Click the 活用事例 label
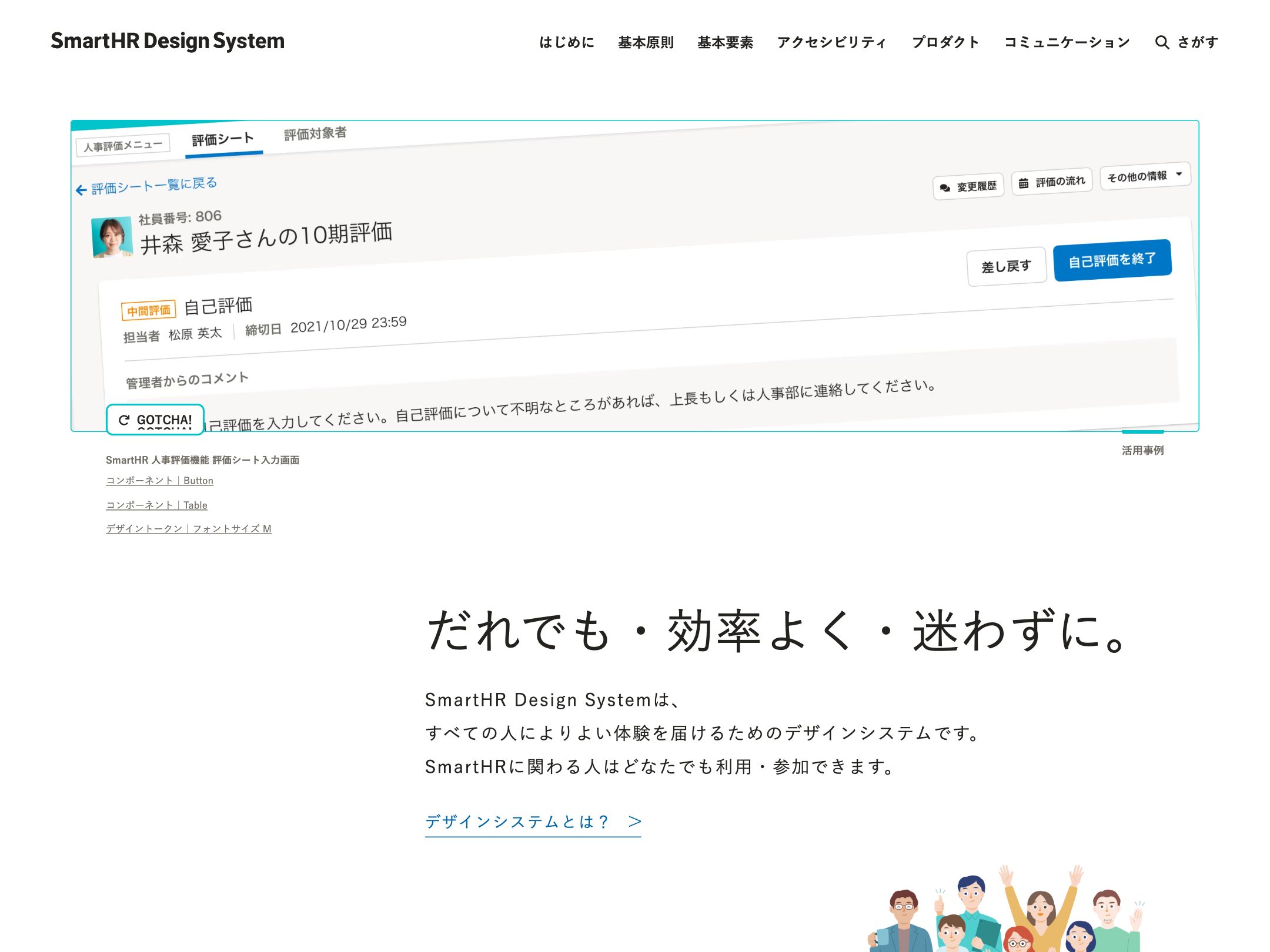The height and width of the screenshot is (952, 1270). [1142, 450]
